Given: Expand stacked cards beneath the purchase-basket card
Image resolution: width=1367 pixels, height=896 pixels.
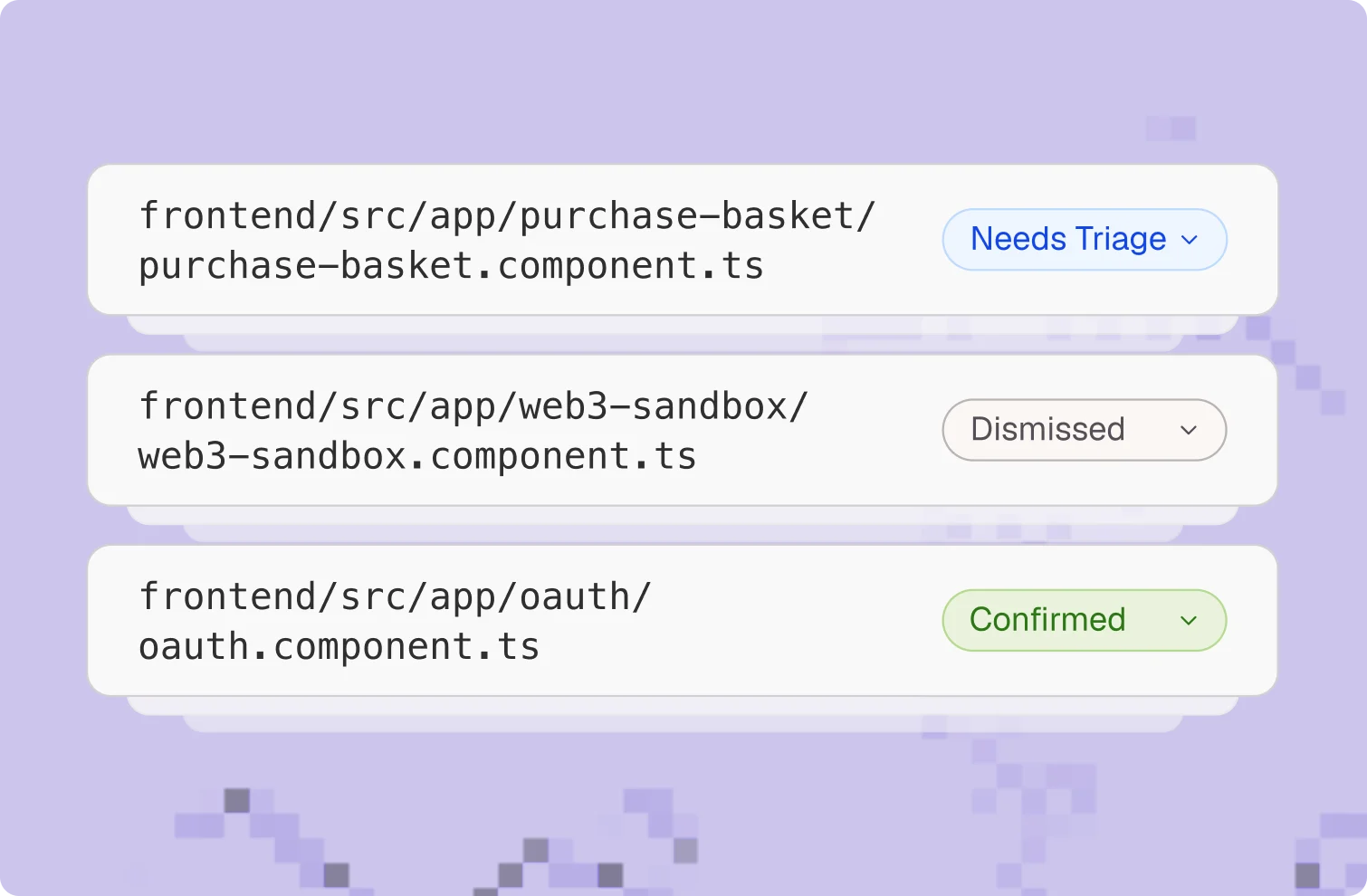Looking at the screenshot, I should click(x=683, y=333).
